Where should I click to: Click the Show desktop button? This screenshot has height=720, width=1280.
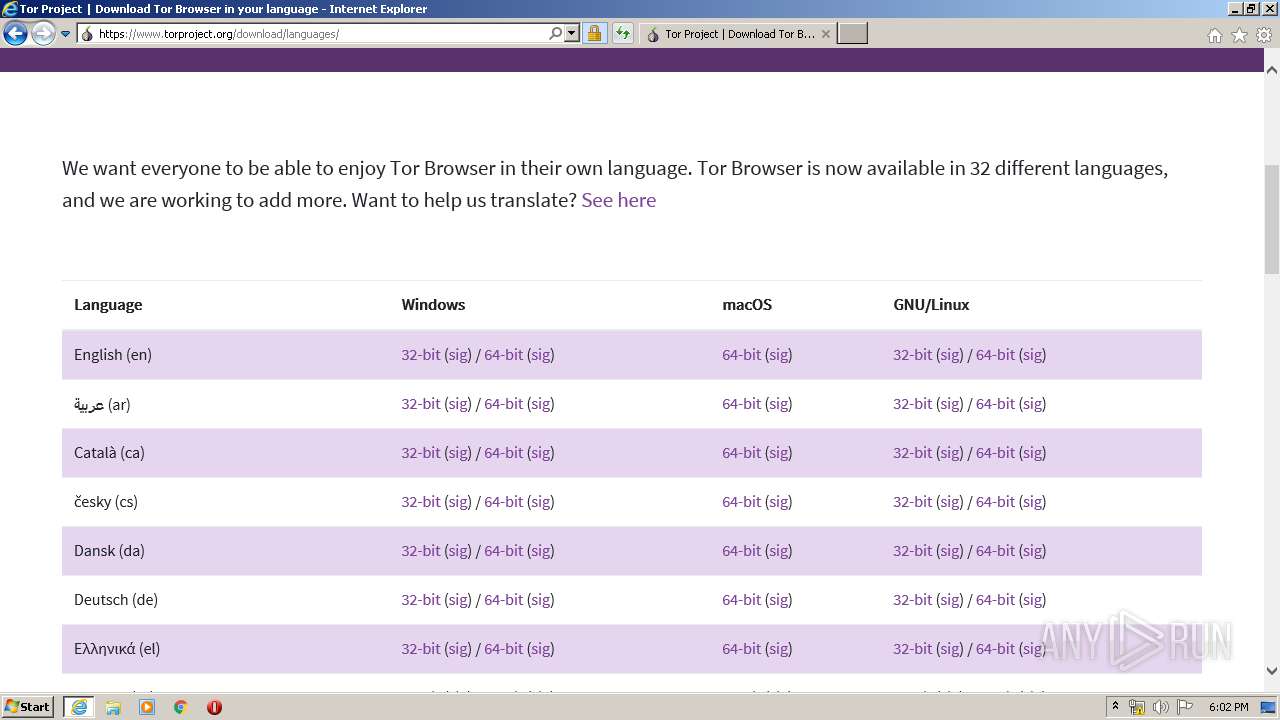click(x=1269, y=707)
